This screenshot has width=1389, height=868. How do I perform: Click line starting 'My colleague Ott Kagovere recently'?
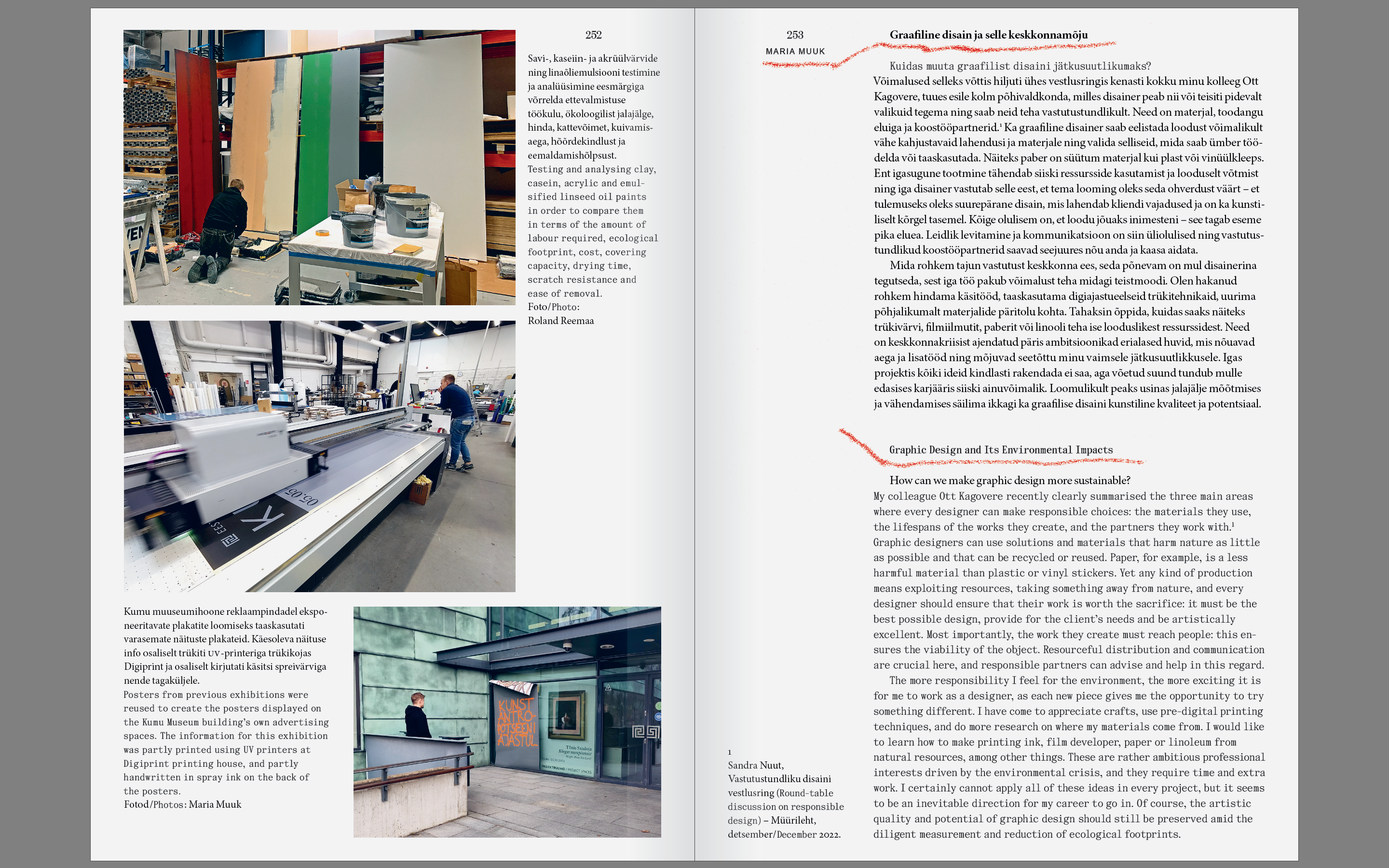(1063, 496)
